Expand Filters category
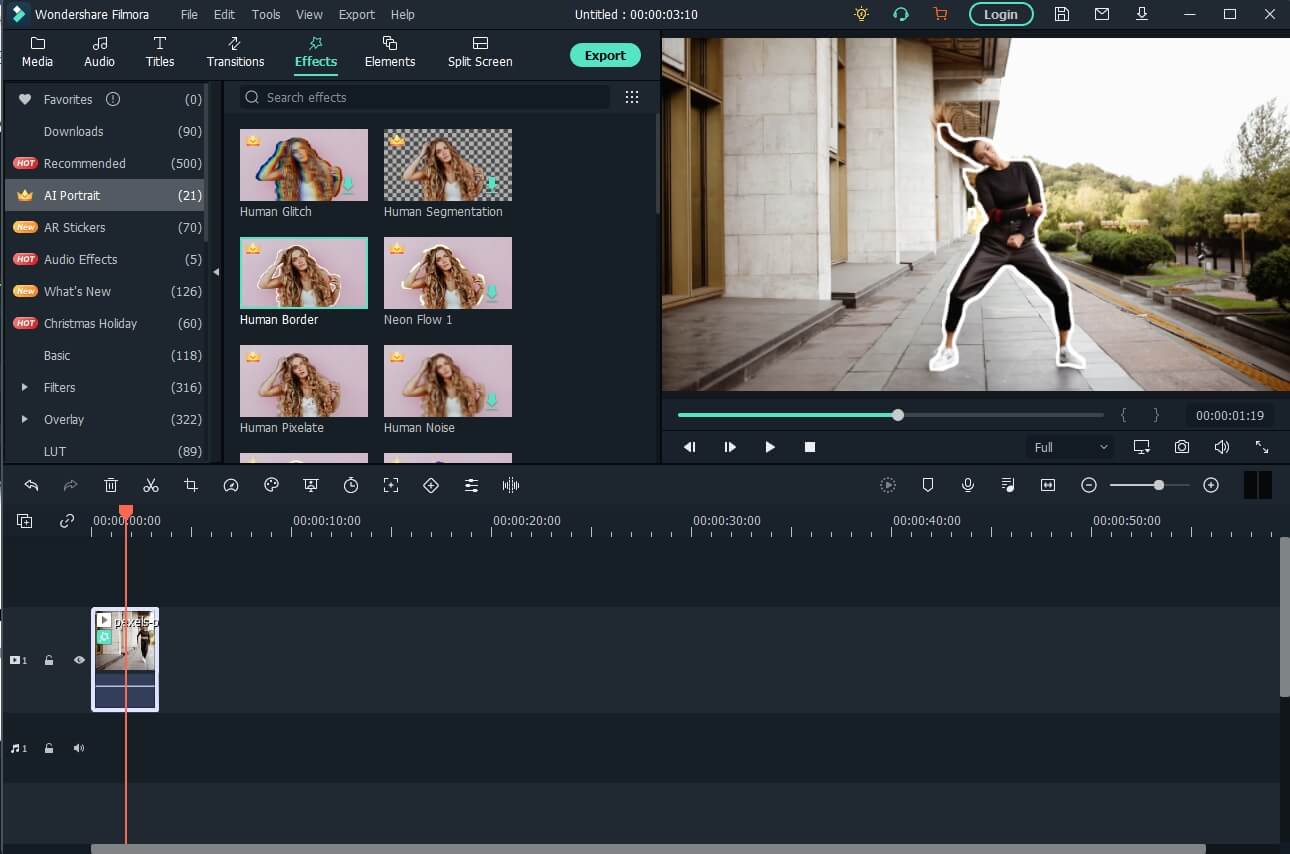This screenshot has height=854, width=1290. pos(25,387)
